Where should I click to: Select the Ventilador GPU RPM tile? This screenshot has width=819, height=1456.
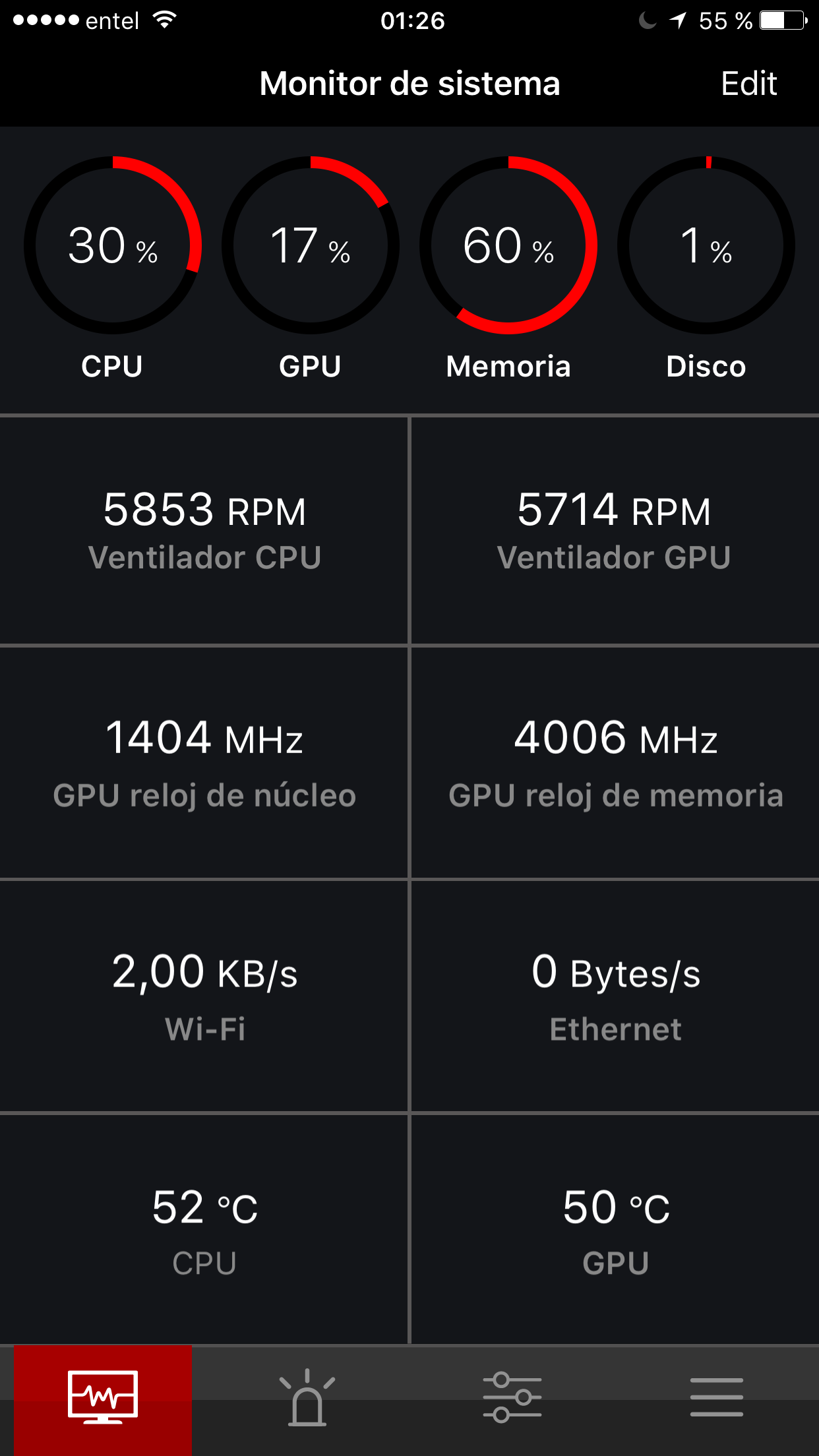[615, 530]
